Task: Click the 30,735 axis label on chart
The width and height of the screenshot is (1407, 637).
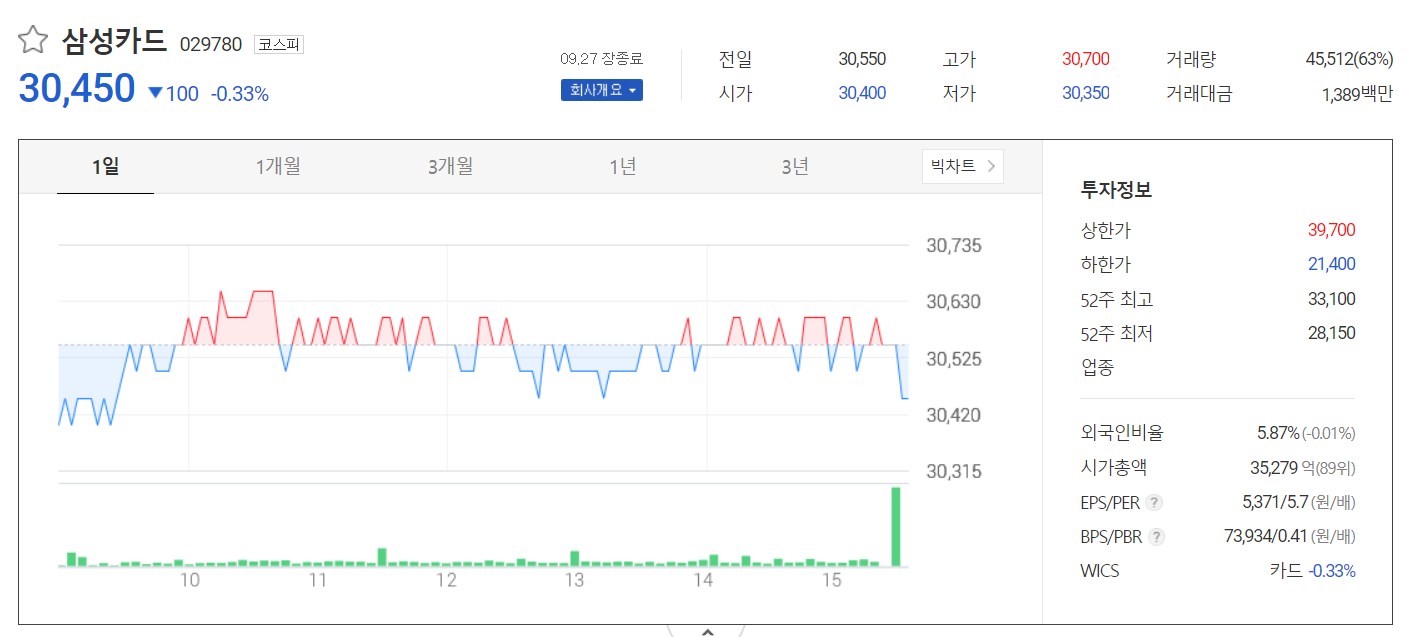Action: [x=954, y=246]
